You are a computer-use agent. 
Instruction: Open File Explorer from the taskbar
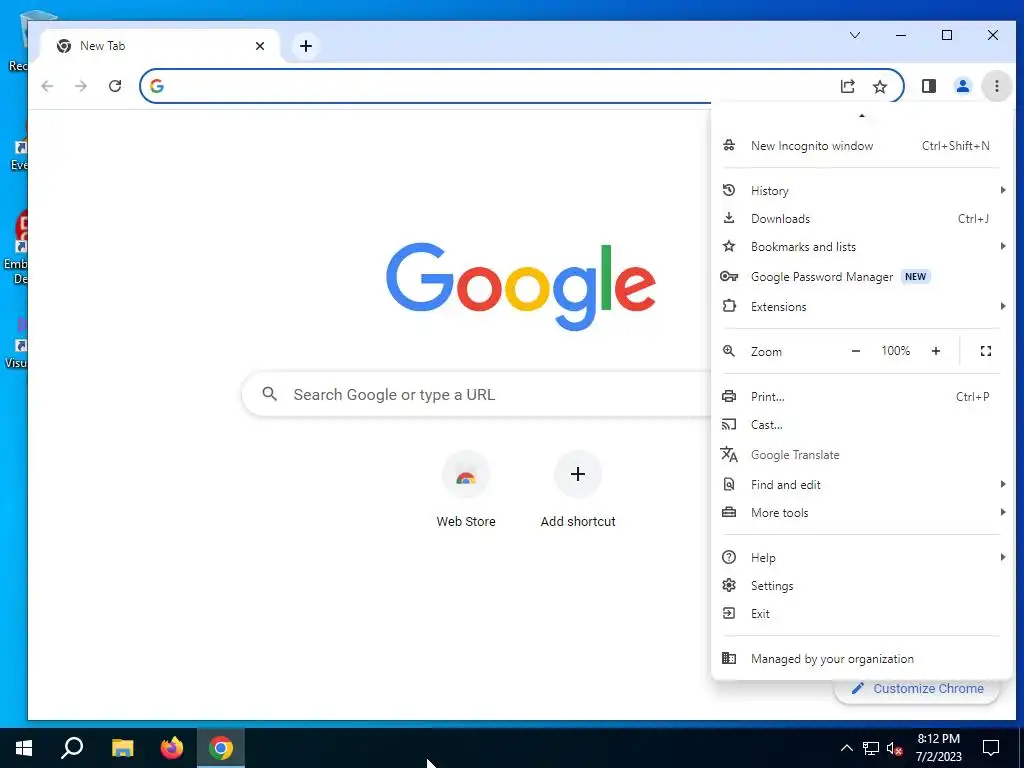point(122,748)
